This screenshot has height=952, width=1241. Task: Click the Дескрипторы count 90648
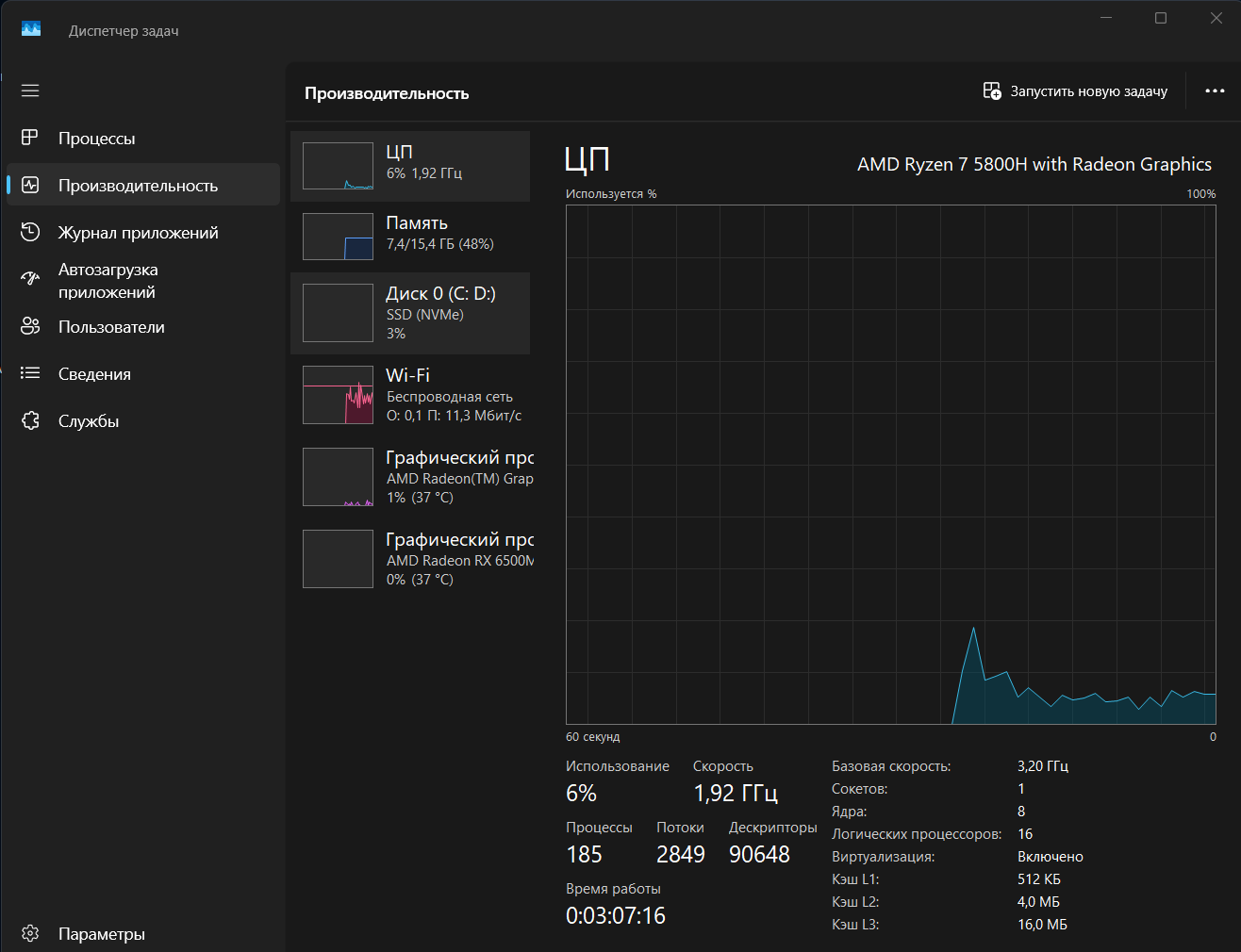tap(759, 855)
